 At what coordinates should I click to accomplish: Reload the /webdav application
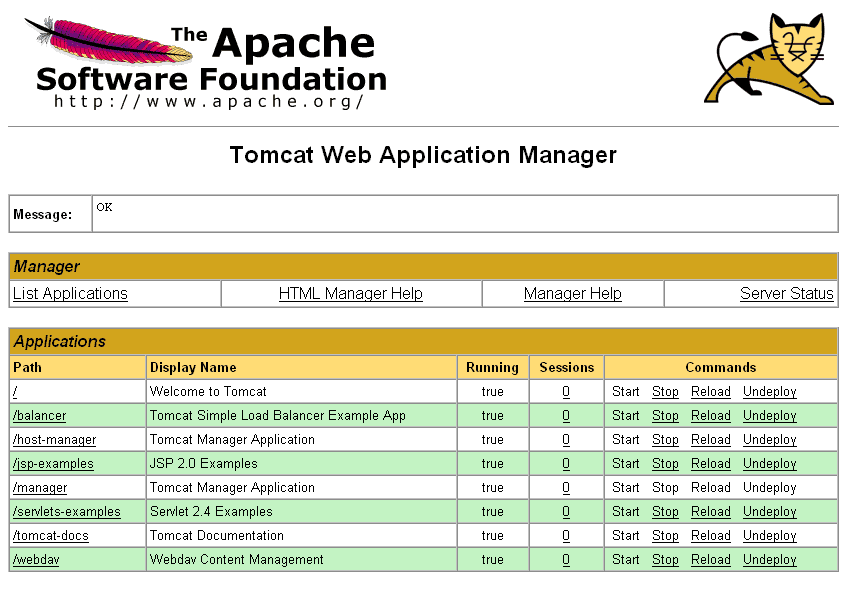711,560
